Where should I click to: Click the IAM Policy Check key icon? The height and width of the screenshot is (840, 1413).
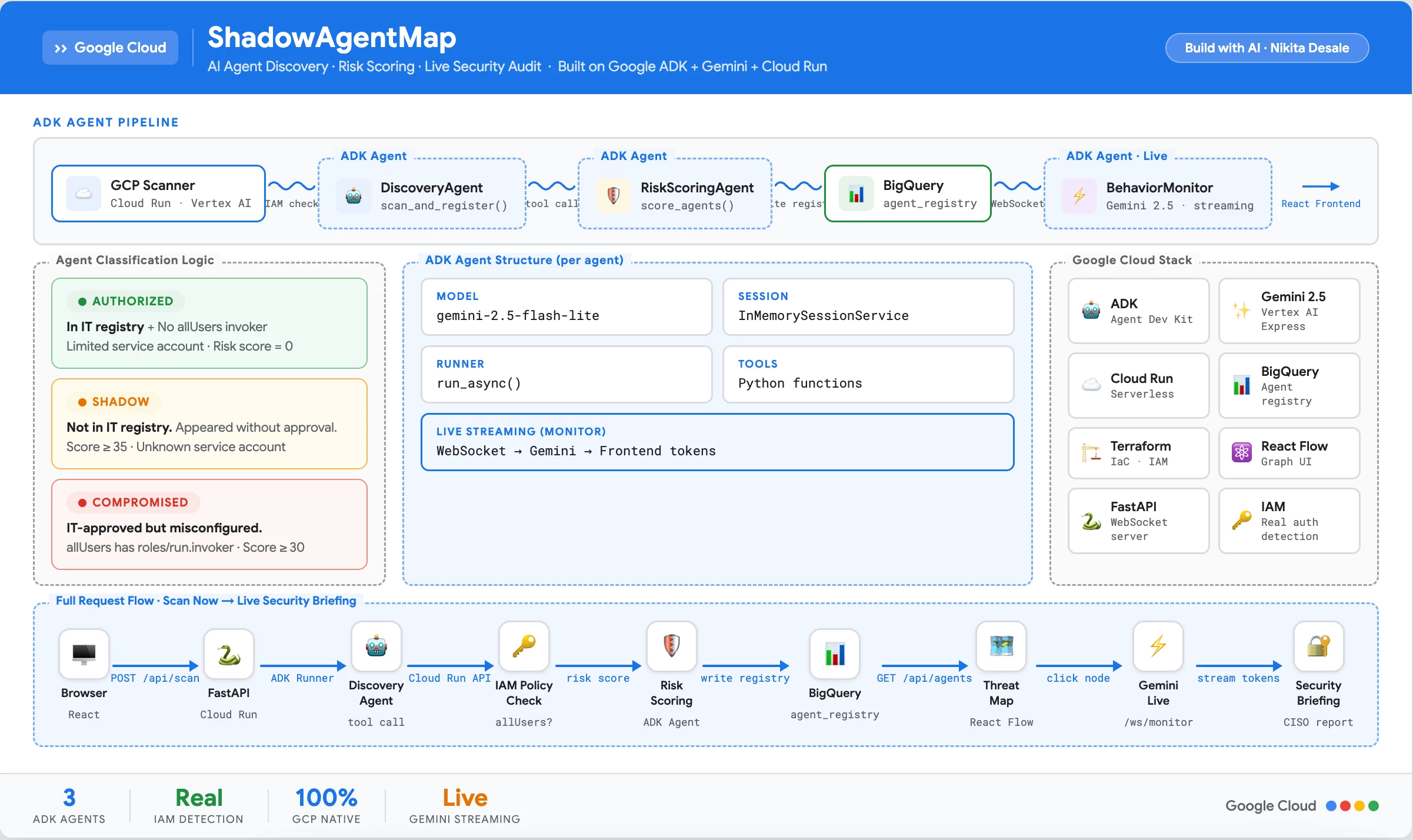(x=524, y=646)
